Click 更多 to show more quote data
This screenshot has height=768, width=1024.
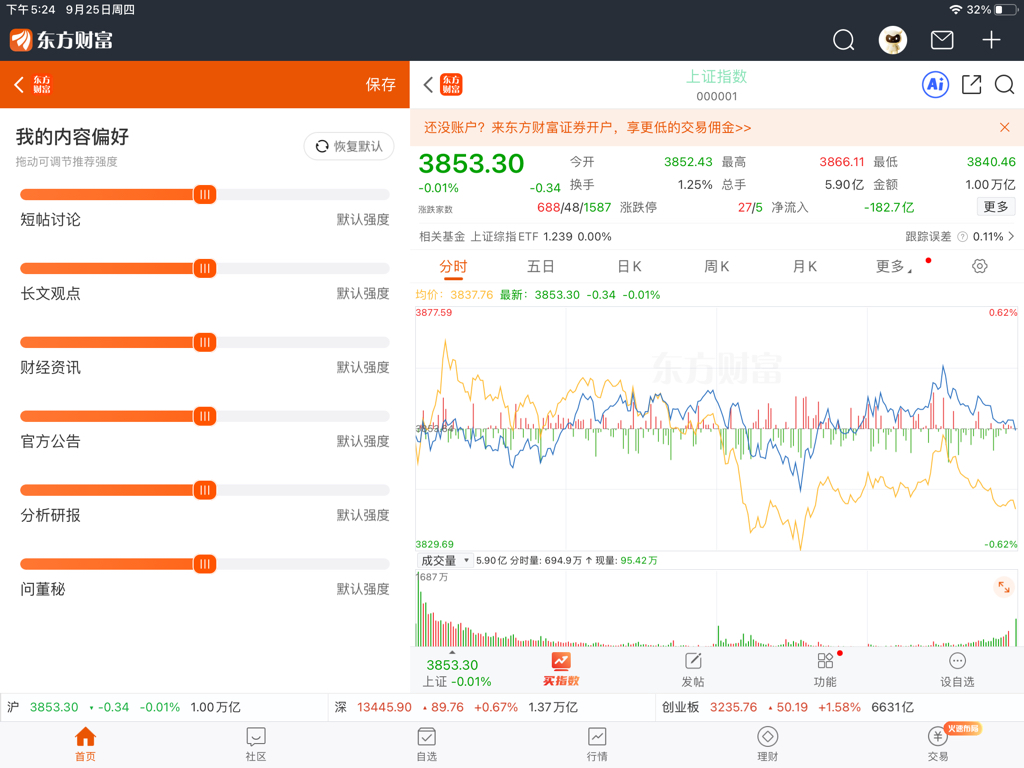pos(996,206)
